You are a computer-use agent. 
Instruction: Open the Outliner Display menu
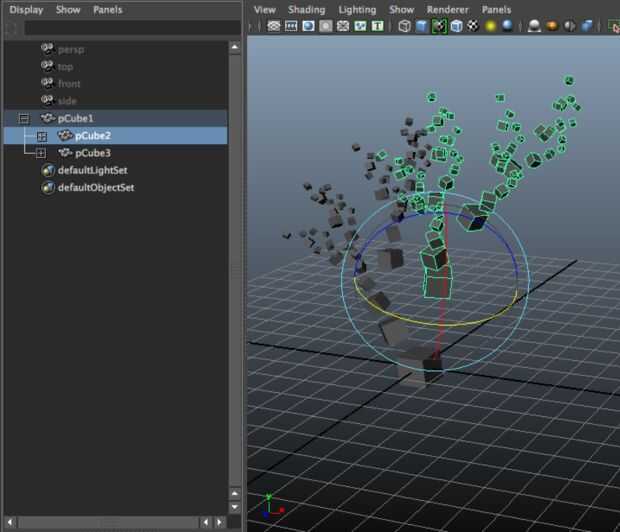pyautogui.click(x=26, y=10)
